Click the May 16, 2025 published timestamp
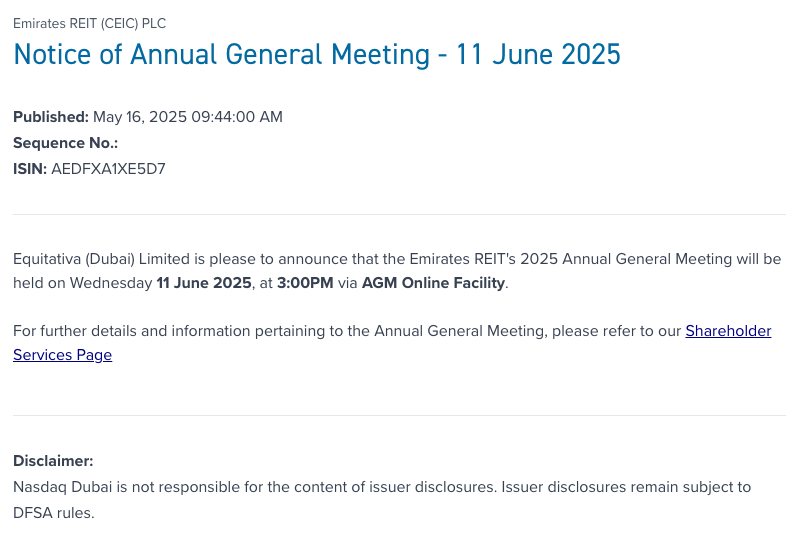 click(188, 117)
